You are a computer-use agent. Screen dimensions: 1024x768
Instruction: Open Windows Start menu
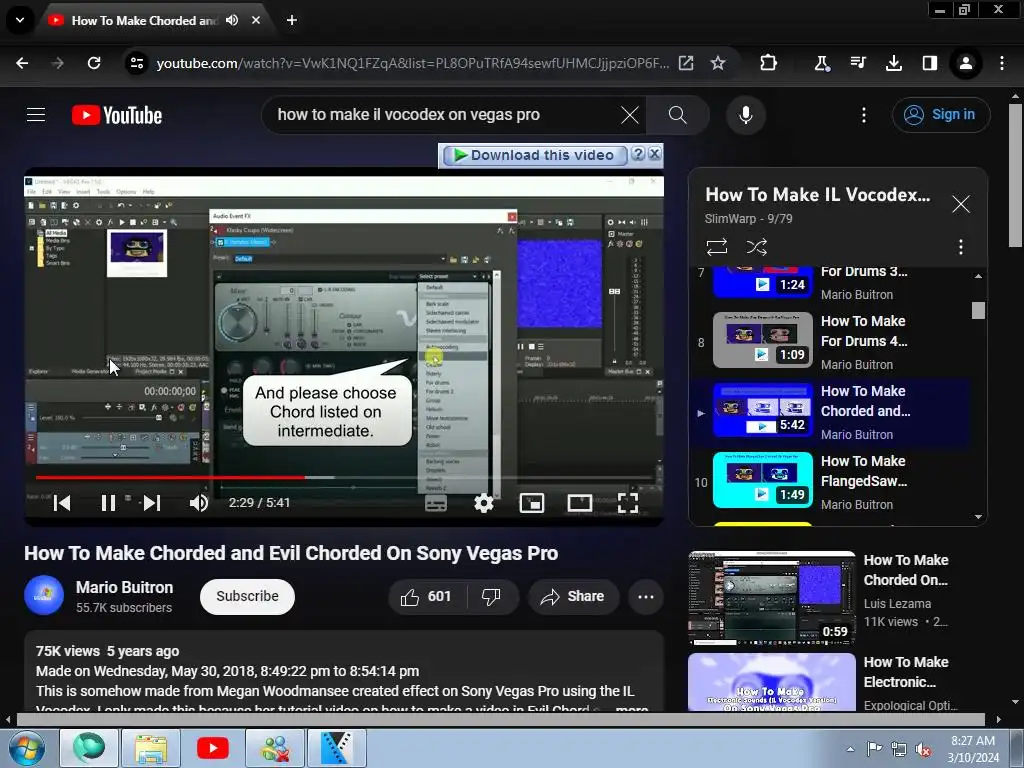26,748
